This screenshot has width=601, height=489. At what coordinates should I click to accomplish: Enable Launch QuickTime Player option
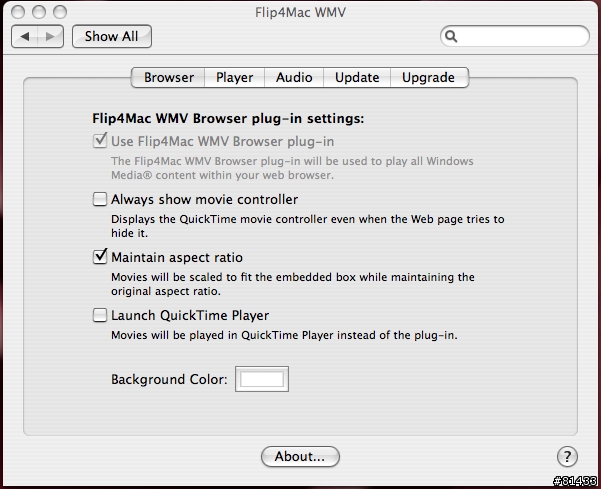pyautogui.click(x=100, y=315)
